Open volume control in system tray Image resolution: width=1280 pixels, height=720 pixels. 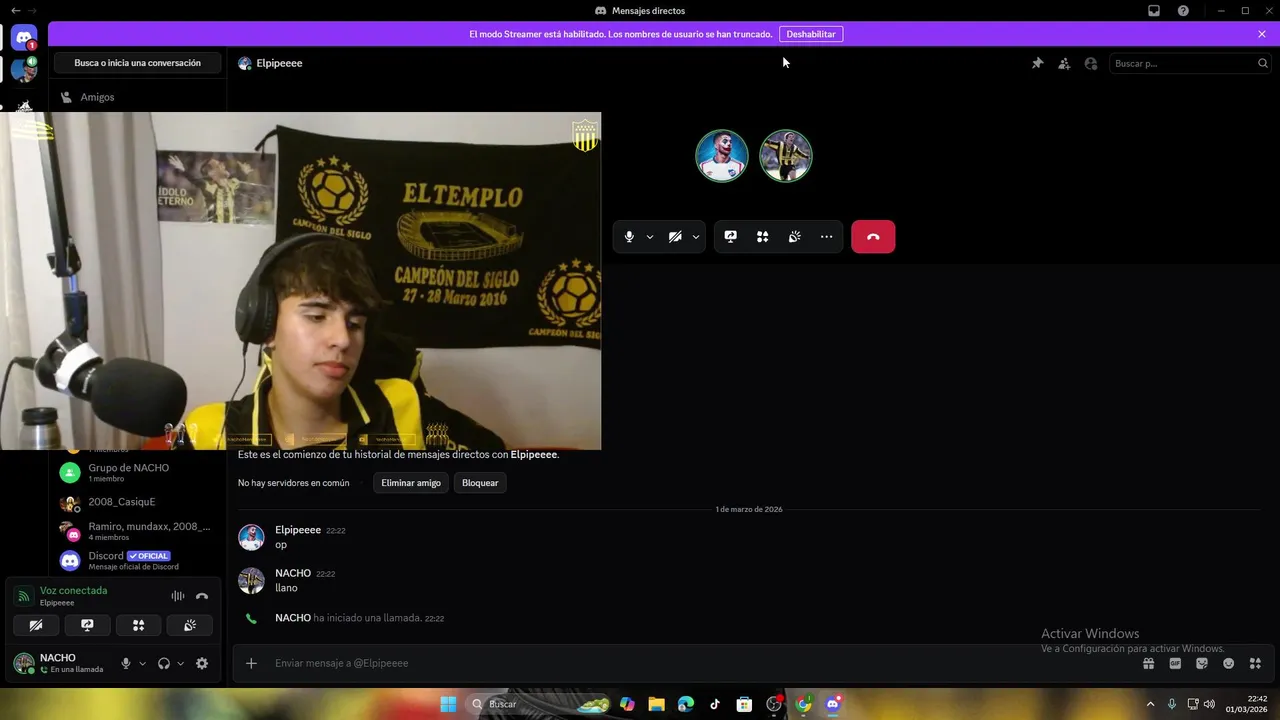(x=1209, y=704)
